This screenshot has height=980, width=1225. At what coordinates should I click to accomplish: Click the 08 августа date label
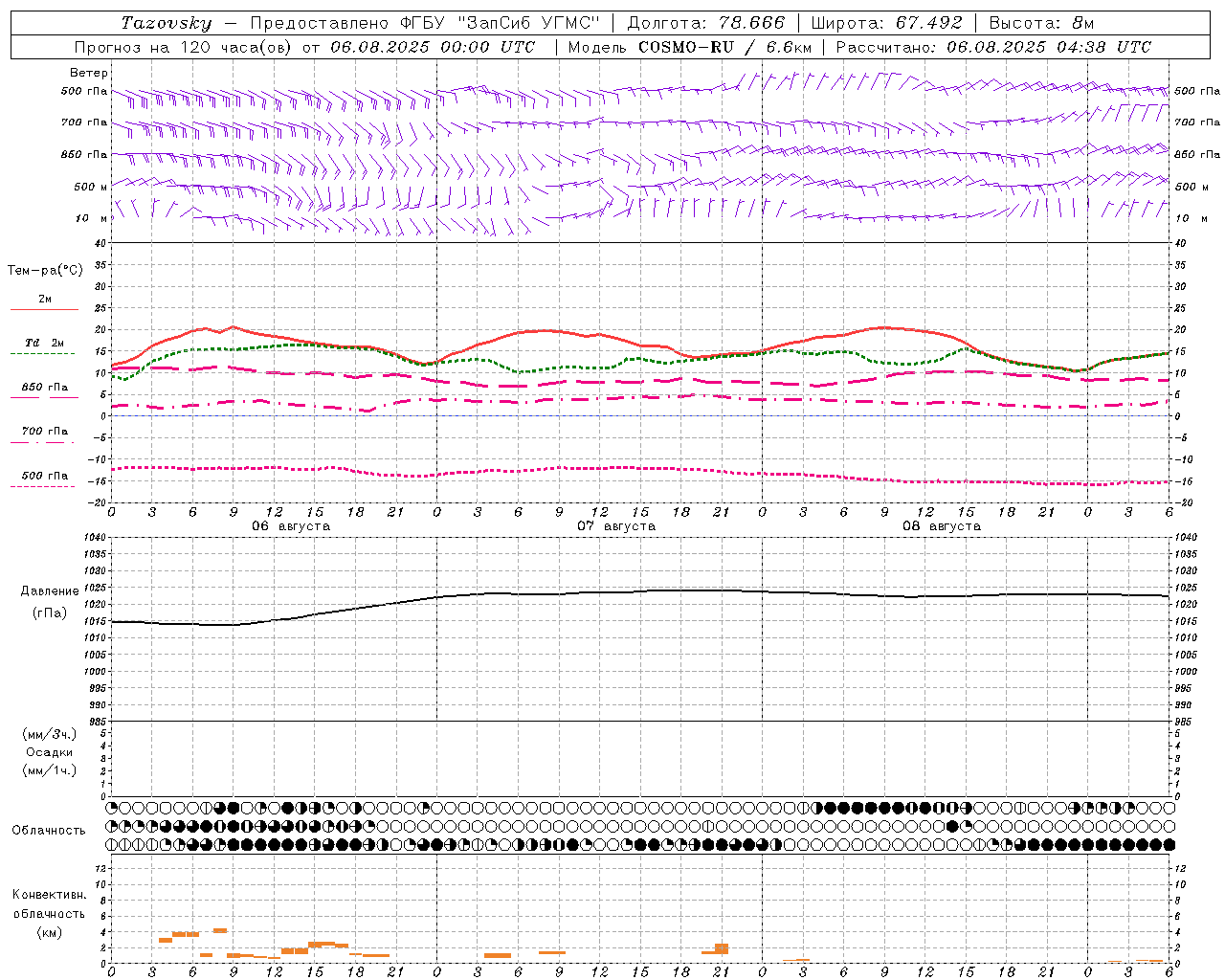[x=942, y=526]
